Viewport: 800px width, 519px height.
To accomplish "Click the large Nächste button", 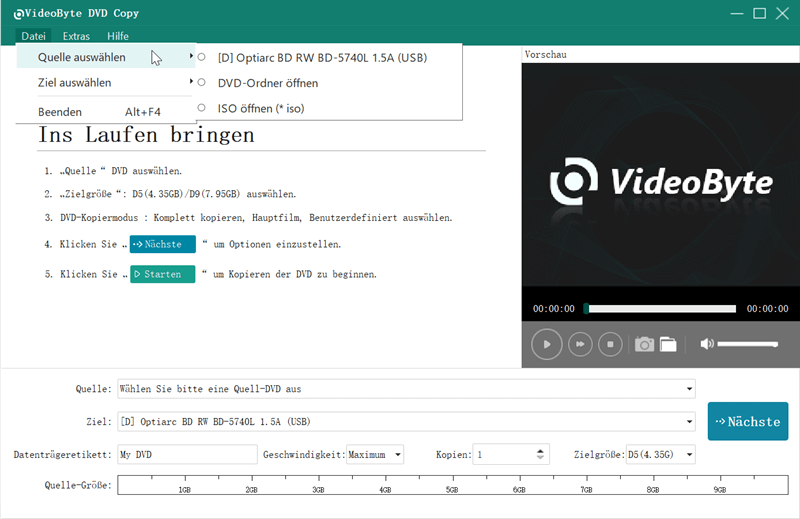I will point(748,421).
